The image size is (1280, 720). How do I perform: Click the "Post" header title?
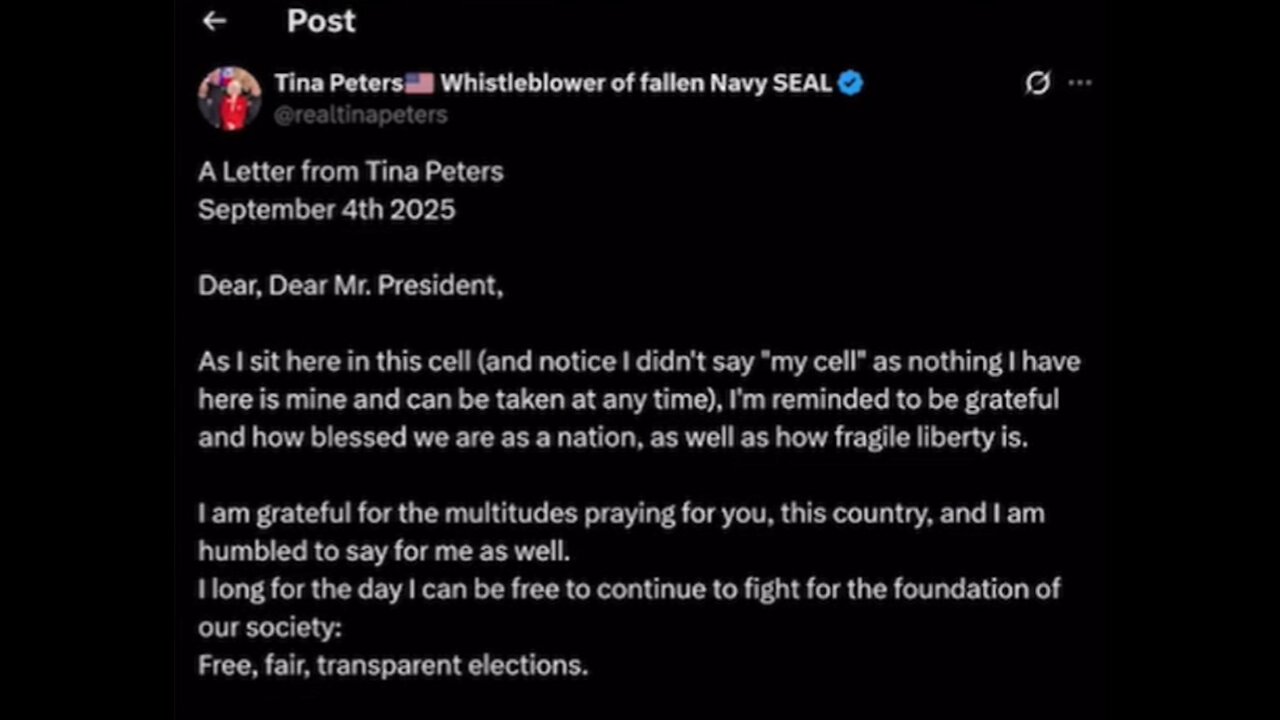click(x=321, y=21)
